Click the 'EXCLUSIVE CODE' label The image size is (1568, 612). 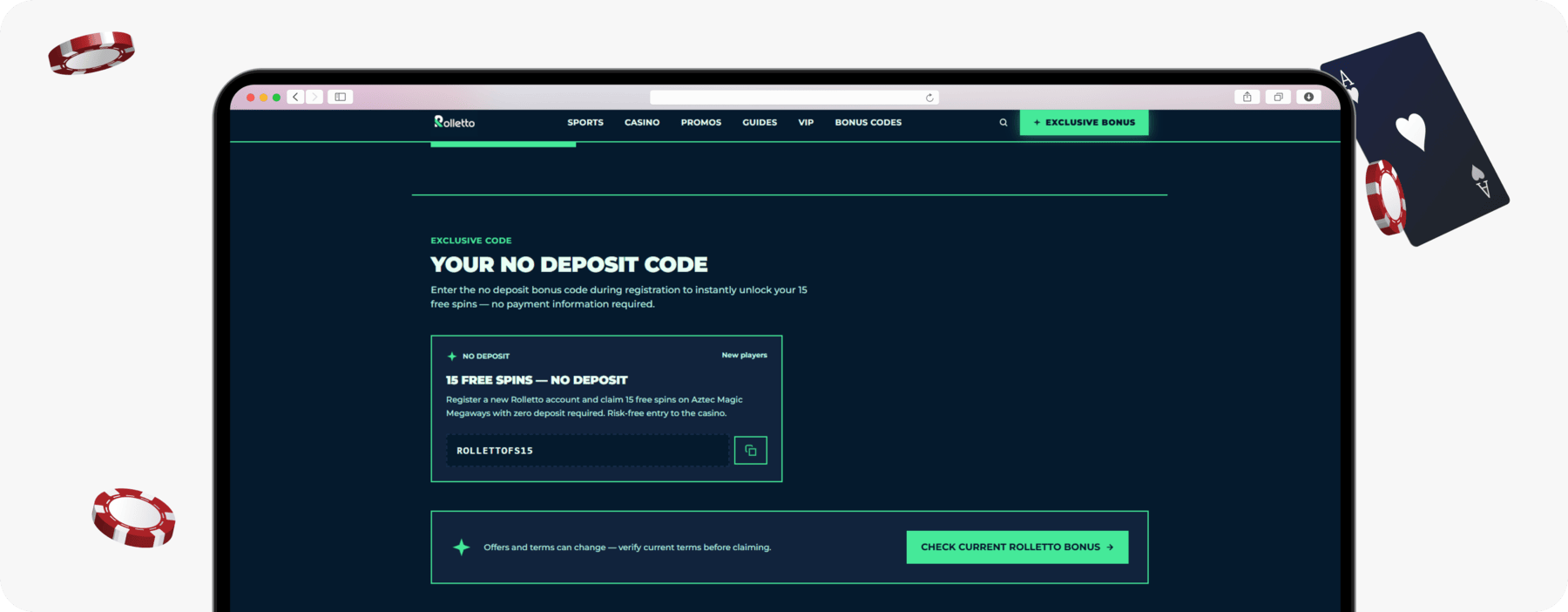coord(471,241)
